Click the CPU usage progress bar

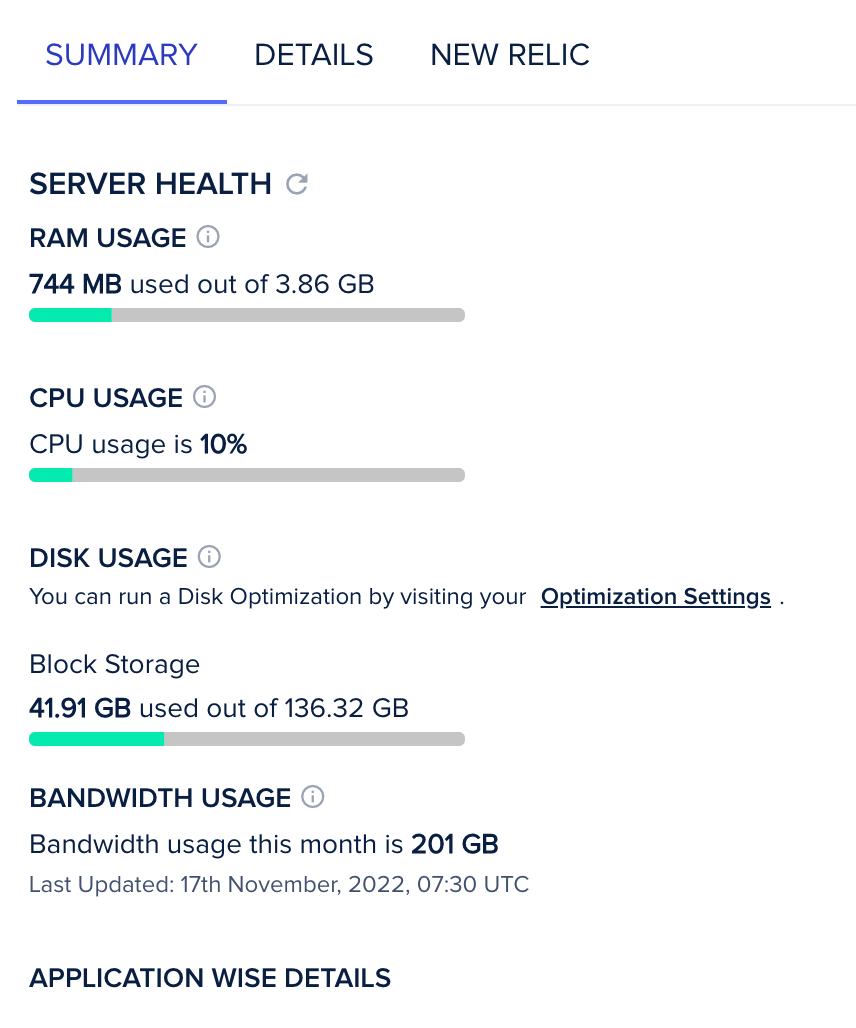(247, 475)
